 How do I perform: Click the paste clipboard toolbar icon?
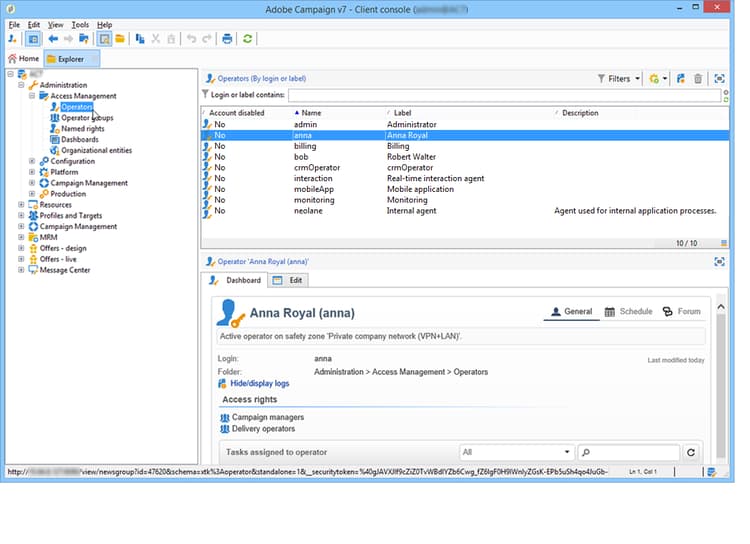pyautogui.click(x=171, y=39)
